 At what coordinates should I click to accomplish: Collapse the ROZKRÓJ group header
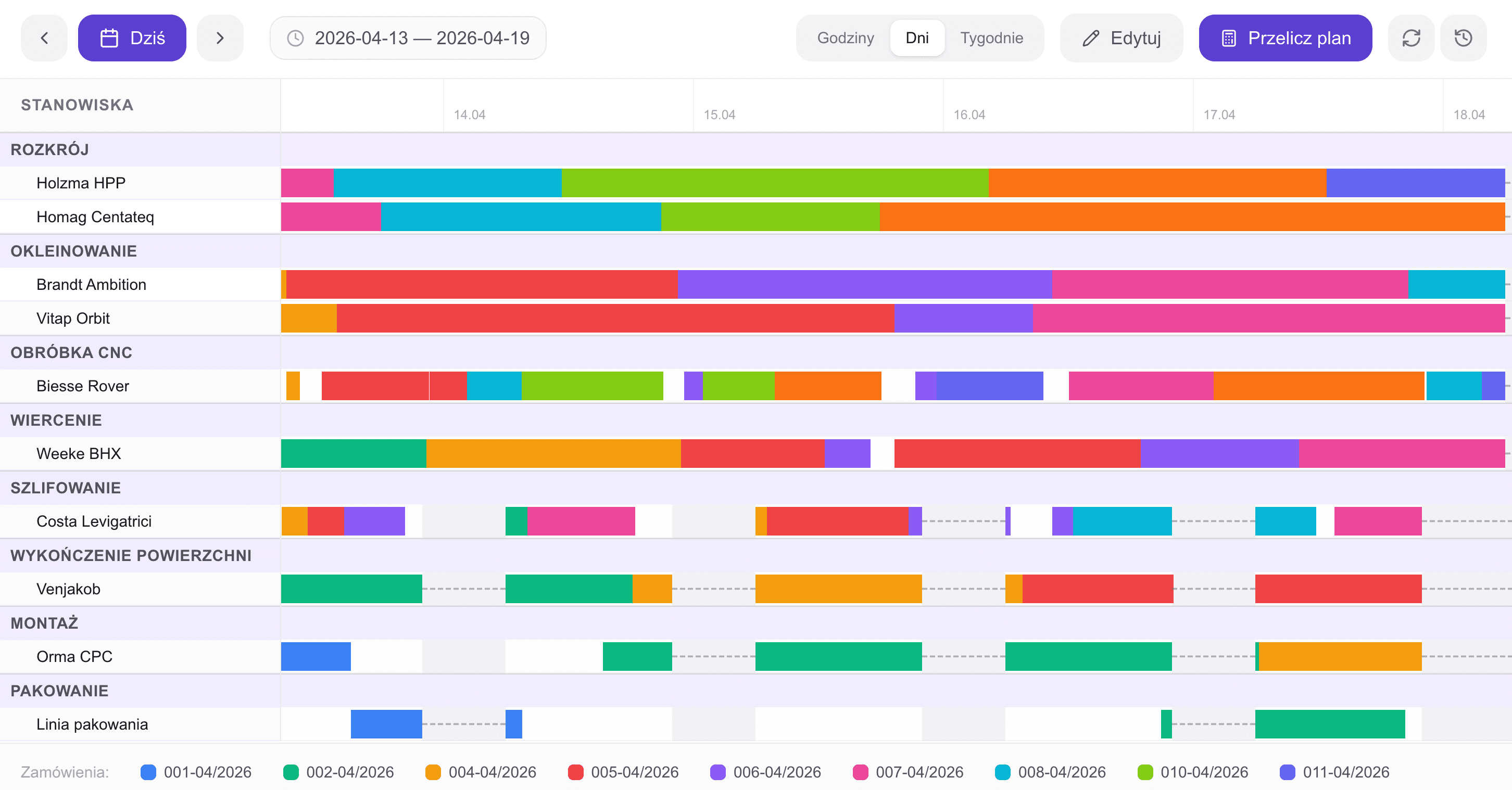pos(50,149)
